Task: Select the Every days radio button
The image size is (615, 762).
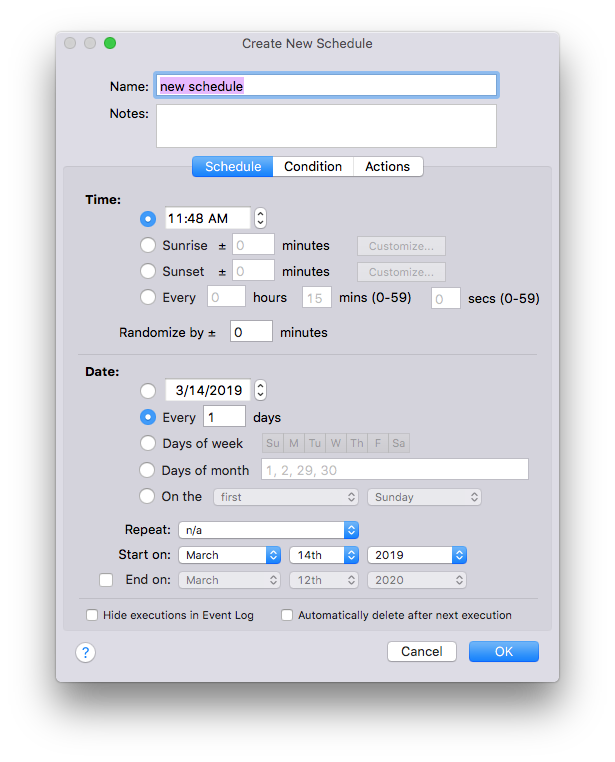Action: (148, 417)
